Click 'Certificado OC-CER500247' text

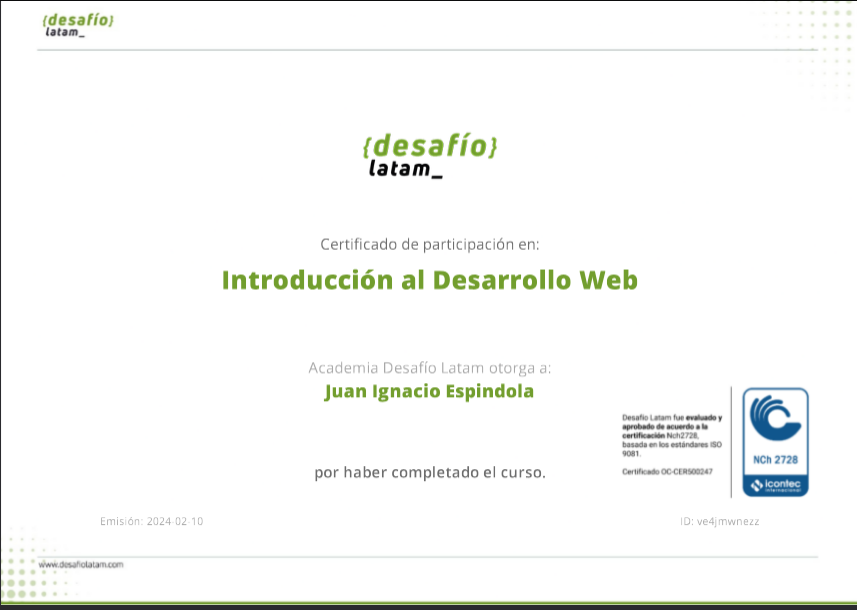pyautogui.click(x=667, y=472)
